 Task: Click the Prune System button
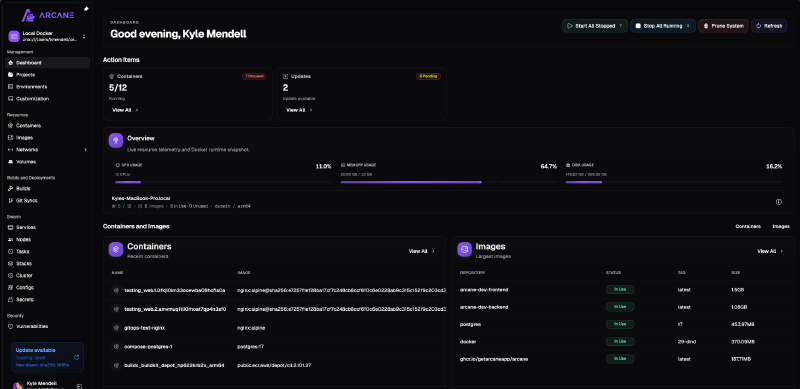pos(723,26)
